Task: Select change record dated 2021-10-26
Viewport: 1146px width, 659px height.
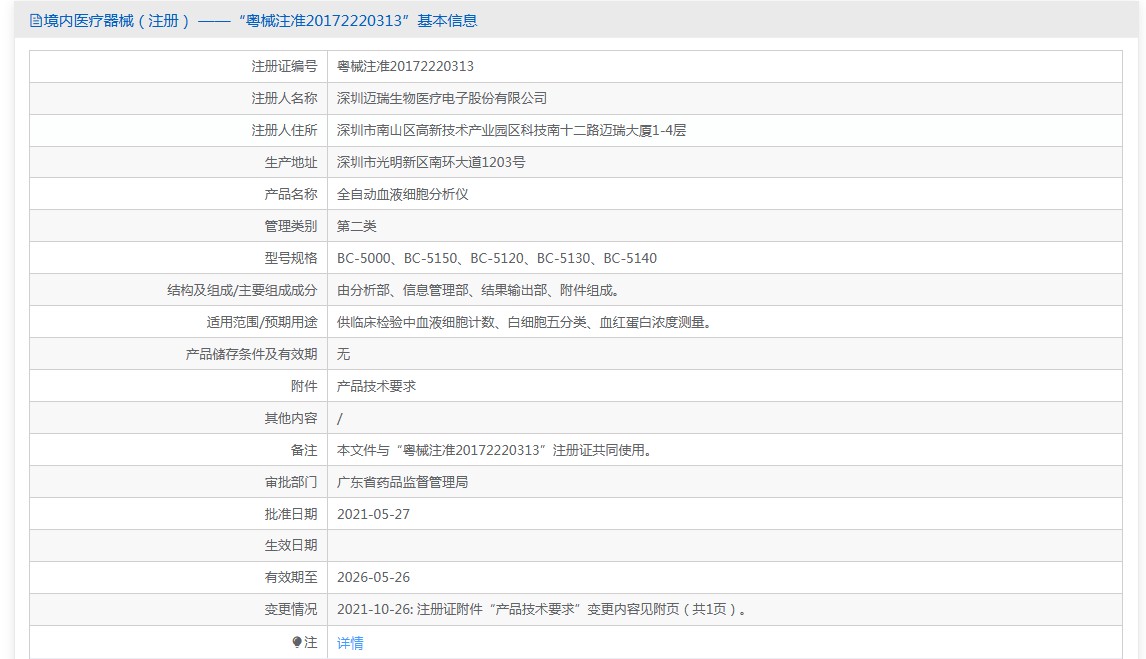Action: coord(543,609)
